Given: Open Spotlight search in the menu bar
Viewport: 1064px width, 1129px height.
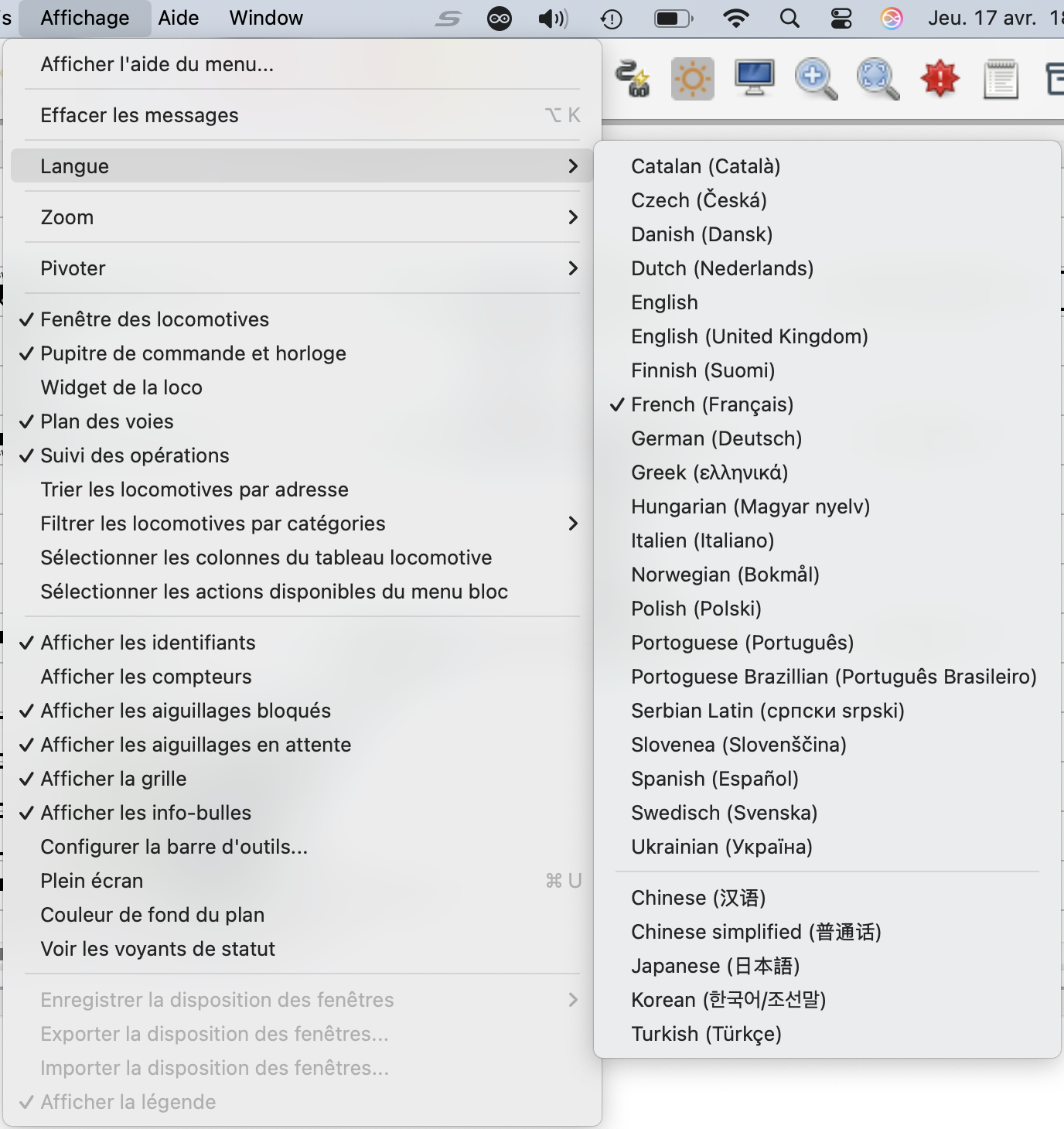Looking at the screenshot, I should (x=789, y=18).
